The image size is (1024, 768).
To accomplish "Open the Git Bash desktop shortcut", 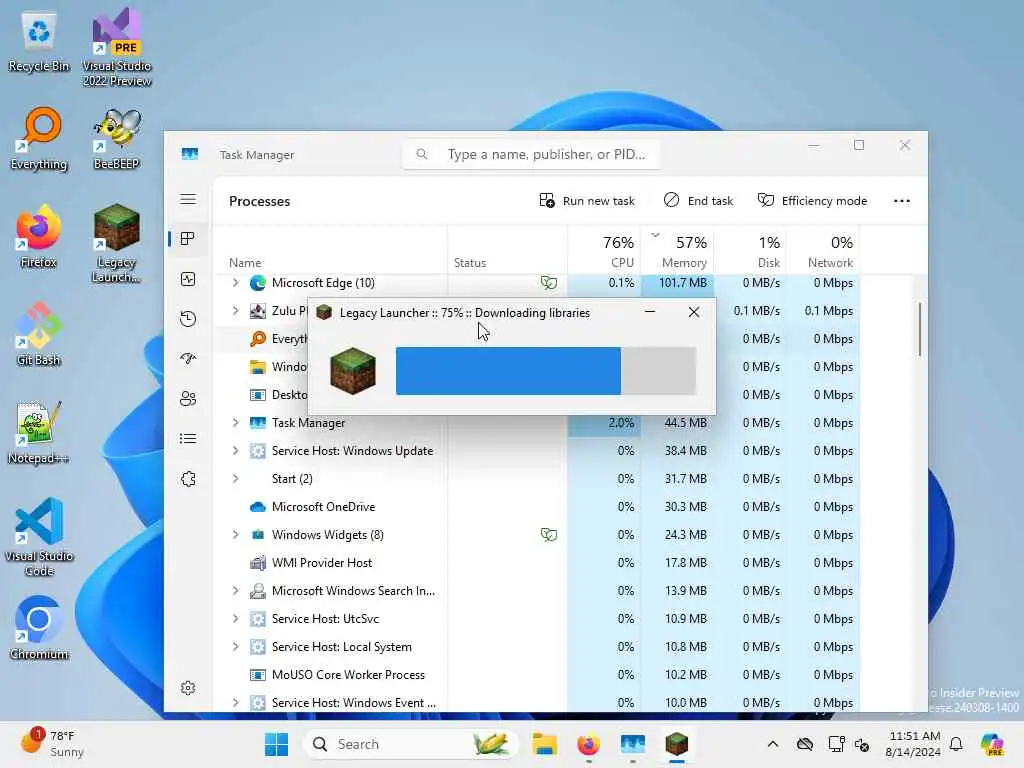I will tap(39, 335).
